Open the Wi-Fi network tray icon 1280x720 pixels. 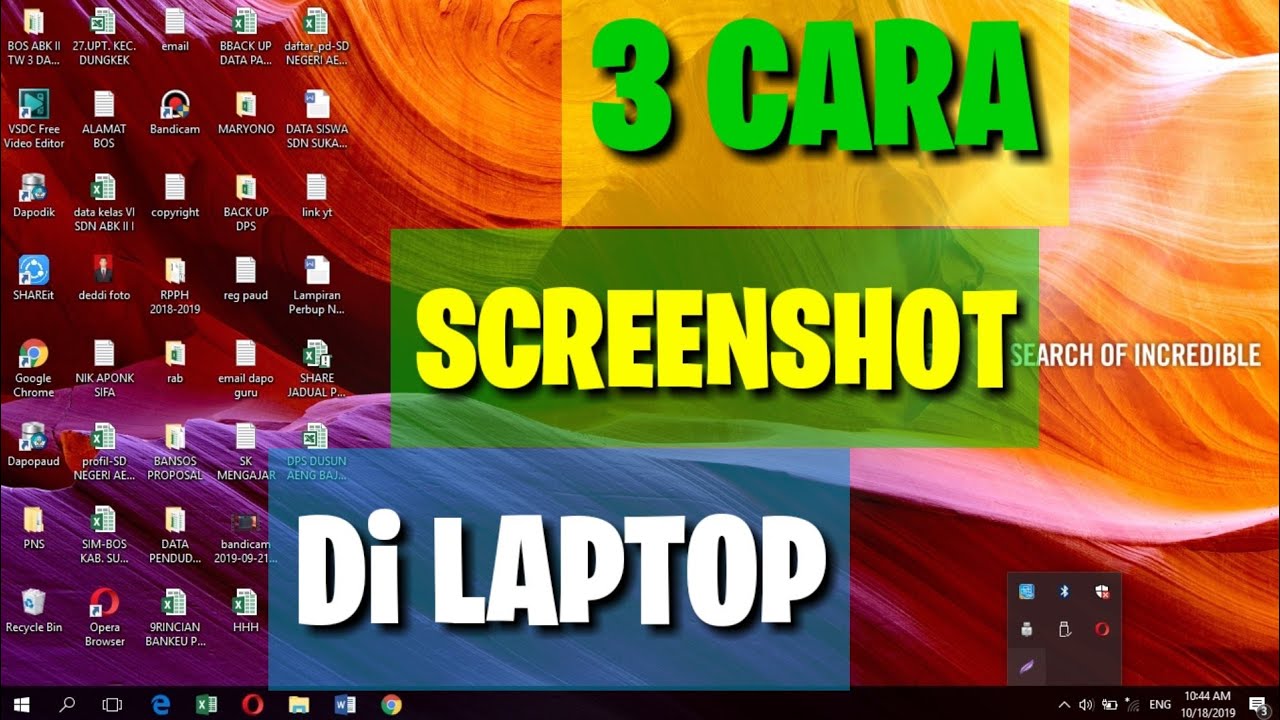tap(1132, 704)
